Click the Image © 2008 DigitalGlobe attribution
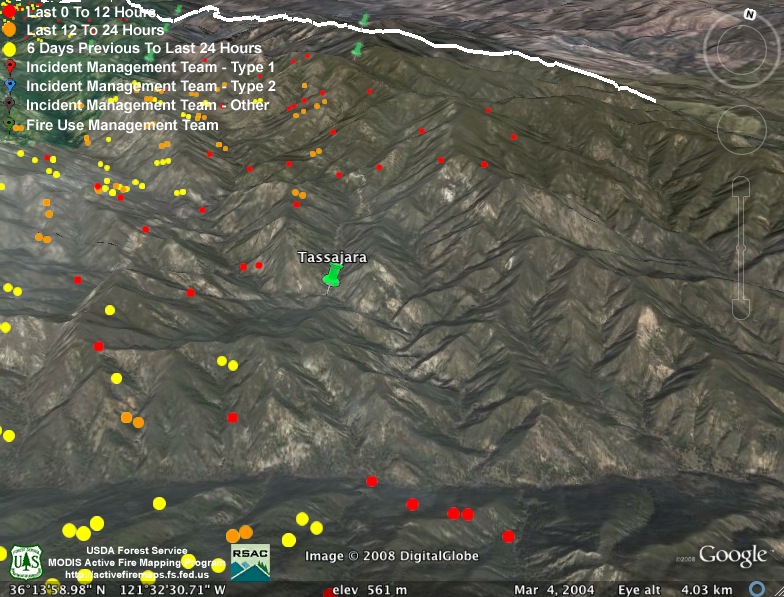 tap(392, 556)
